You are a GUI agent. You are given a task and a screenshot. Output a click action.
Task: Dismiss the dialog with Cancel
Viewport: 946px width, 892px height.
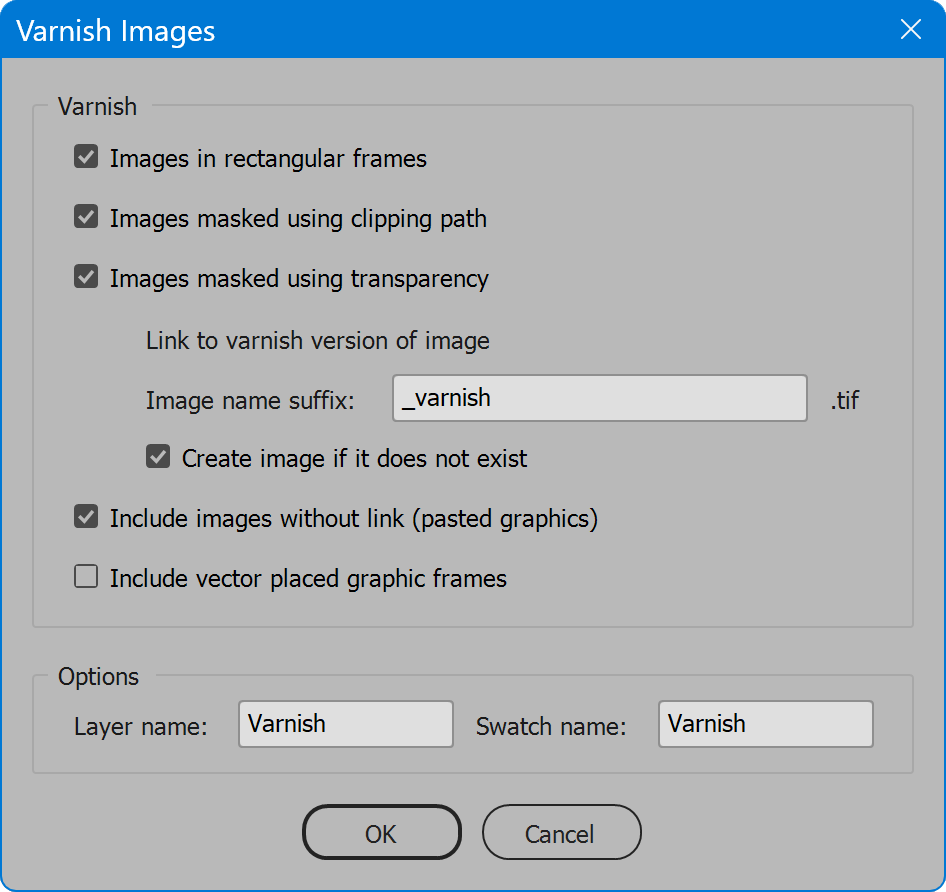(x=561, y=832)
